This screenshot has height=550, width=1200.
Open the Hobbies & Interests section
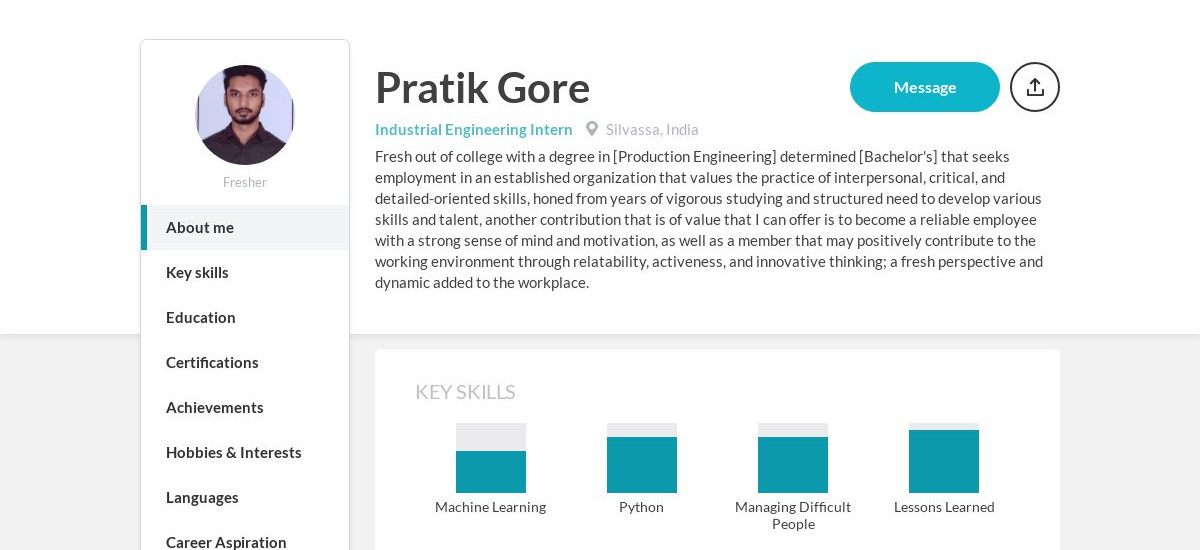coord(245,452)
